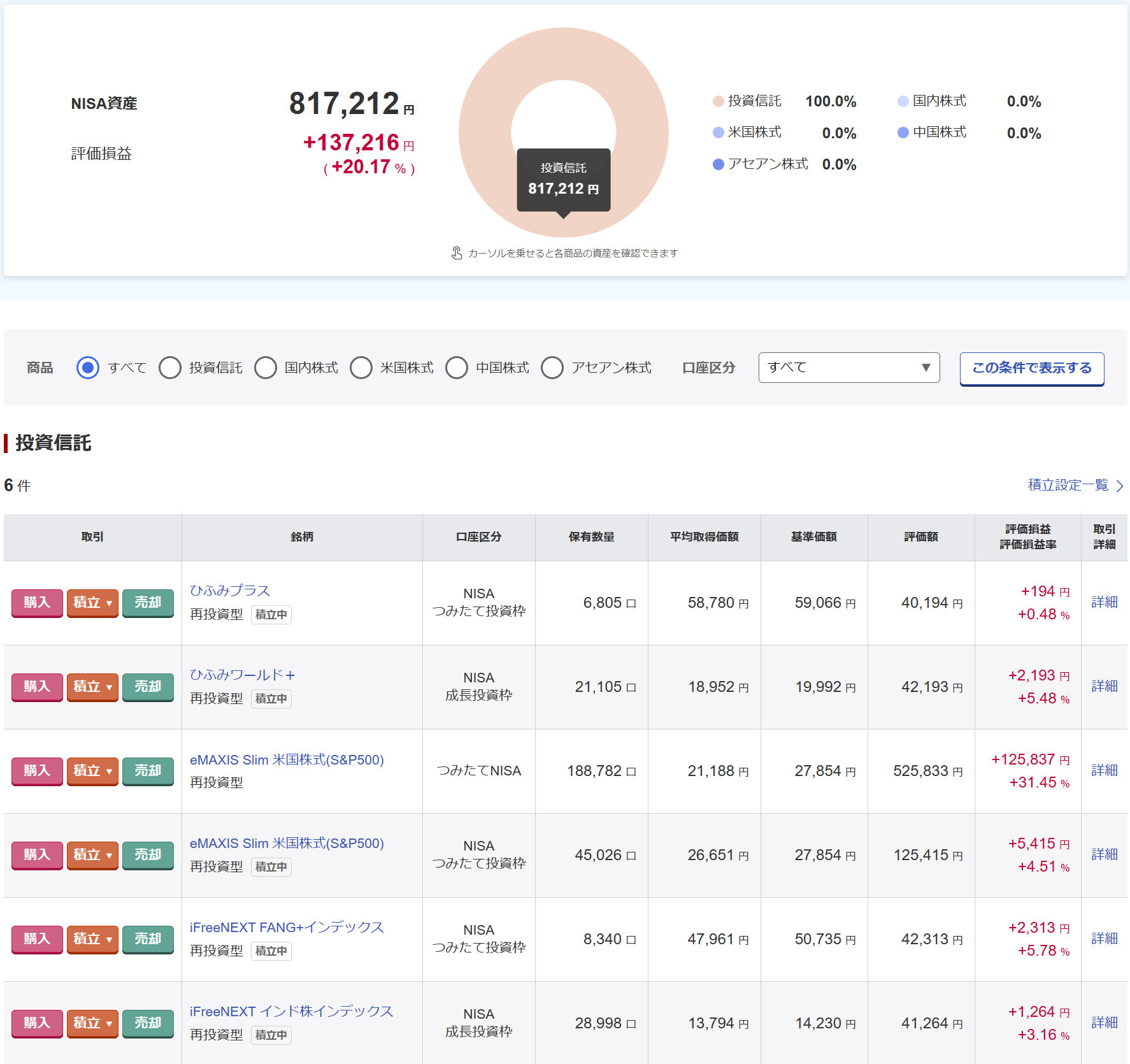Click the 投資信託 pink legend dot

718,101
